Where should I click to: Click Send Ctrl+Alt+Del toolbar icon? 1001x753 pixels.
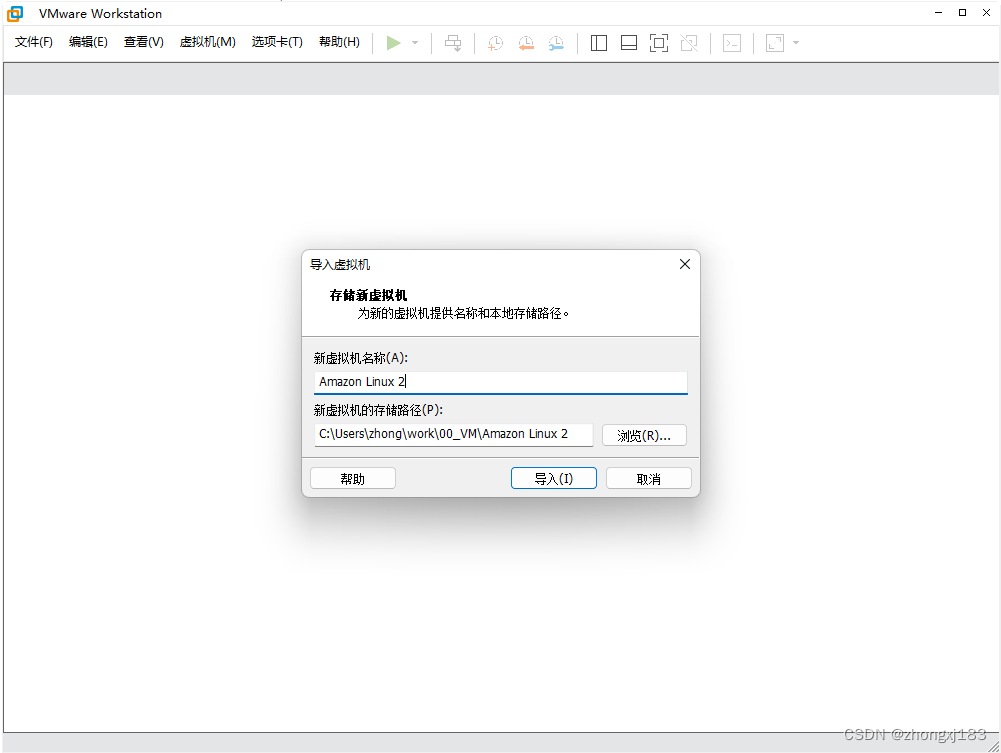click(x=453, y=43)
